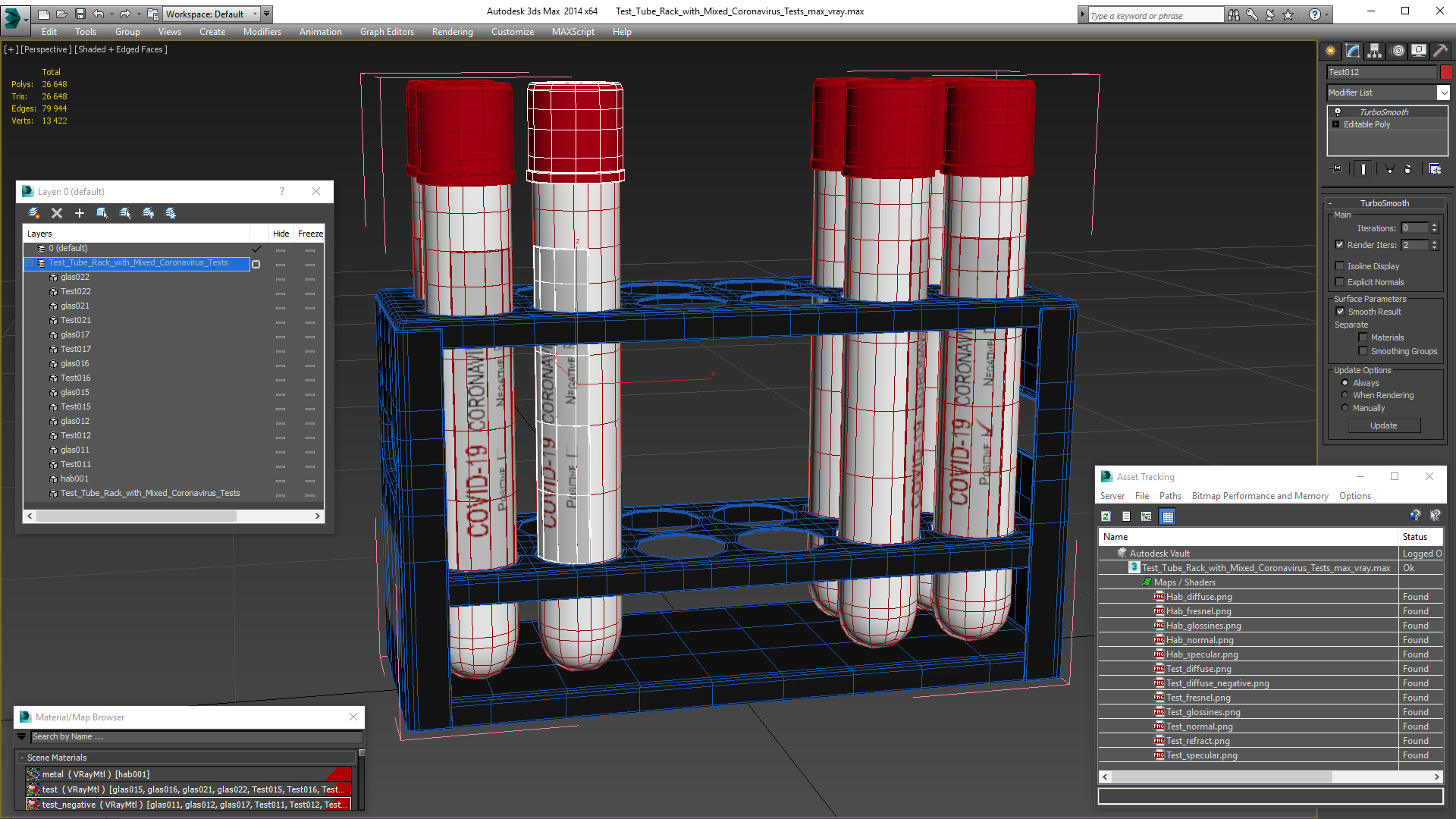
Task: Delete highlighted layer with X icon
Action: (57, 213)
